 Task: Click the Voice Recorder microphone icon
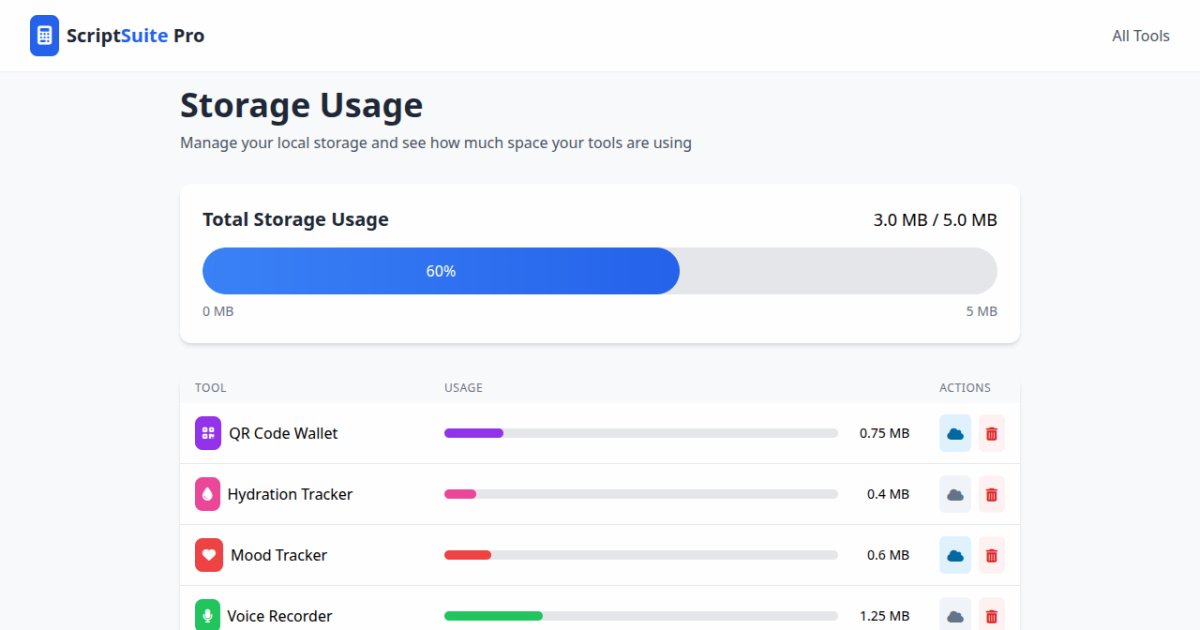click(208, 615)
